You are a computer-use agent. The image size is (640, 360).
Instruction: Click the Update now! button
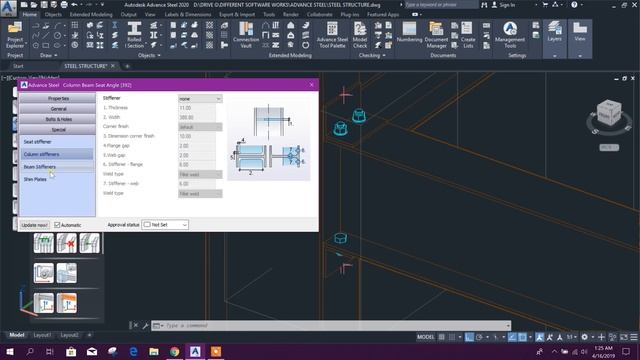pyautogui.click(x=35, y=225)
